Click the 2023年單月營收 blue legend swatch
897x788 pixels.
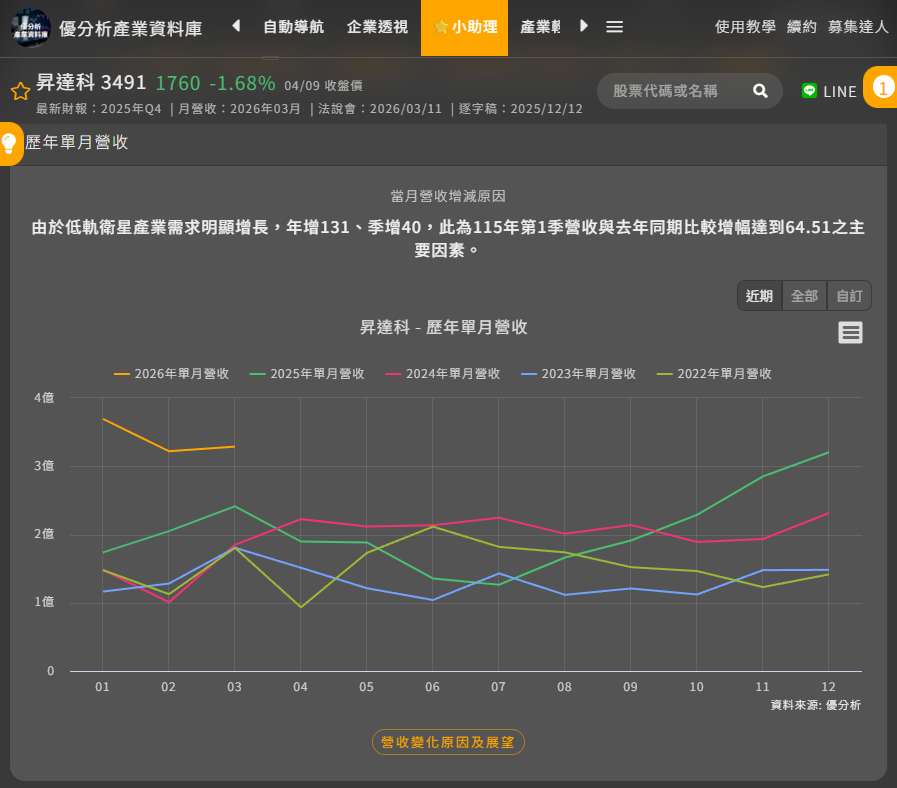click(x=529, y=374)
